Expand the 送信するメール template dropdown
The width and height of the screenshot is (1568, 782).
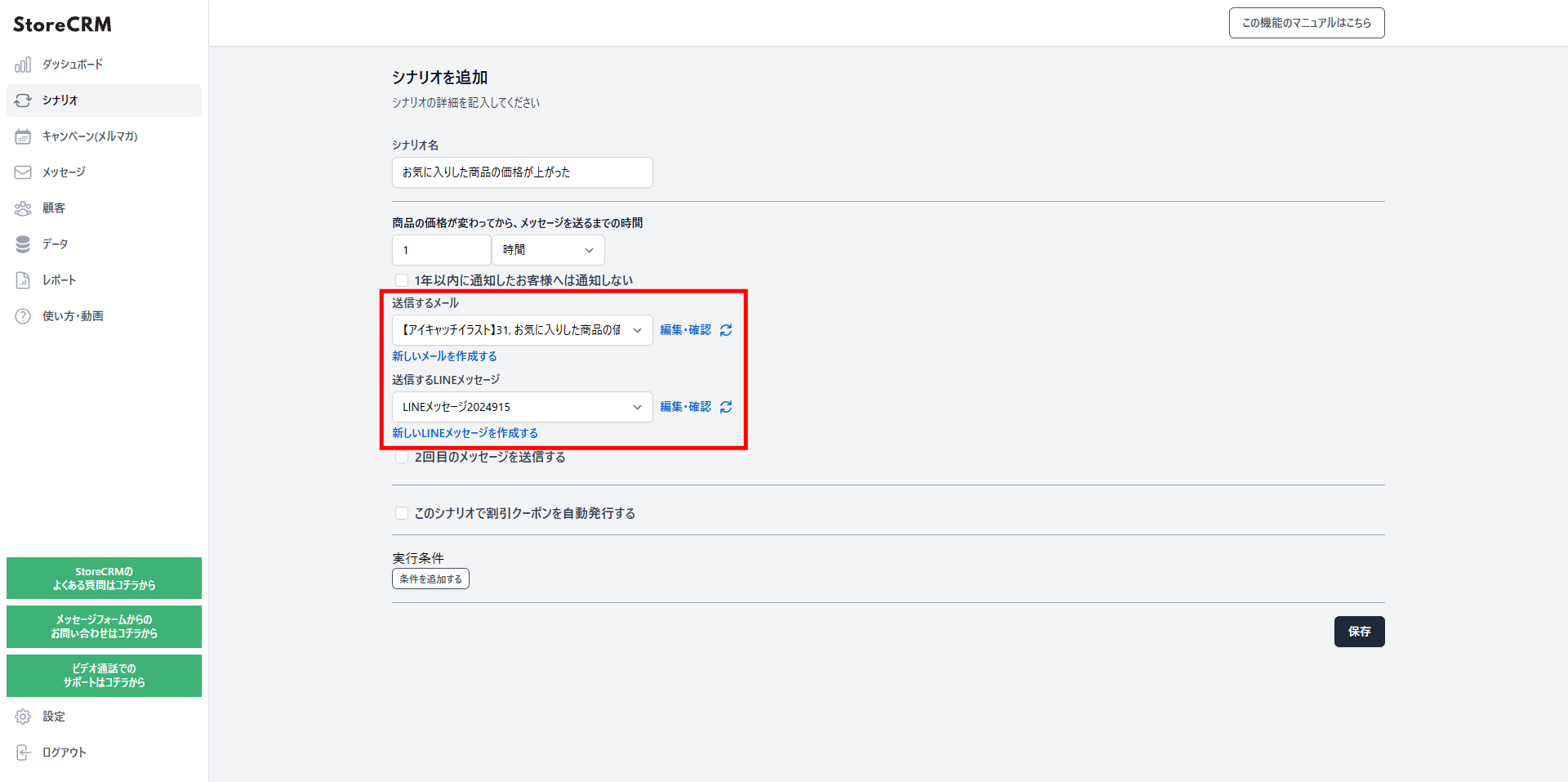[x=523, y=330]
